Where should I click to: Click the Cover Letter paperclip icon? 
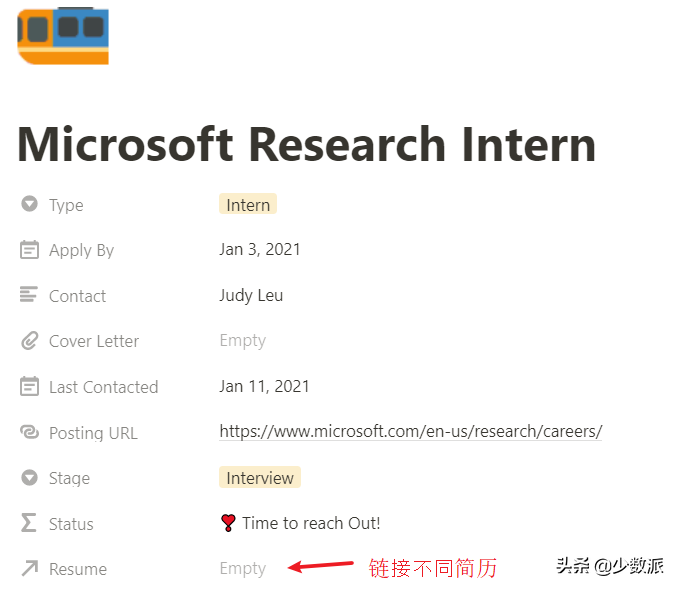pos(29,341)
